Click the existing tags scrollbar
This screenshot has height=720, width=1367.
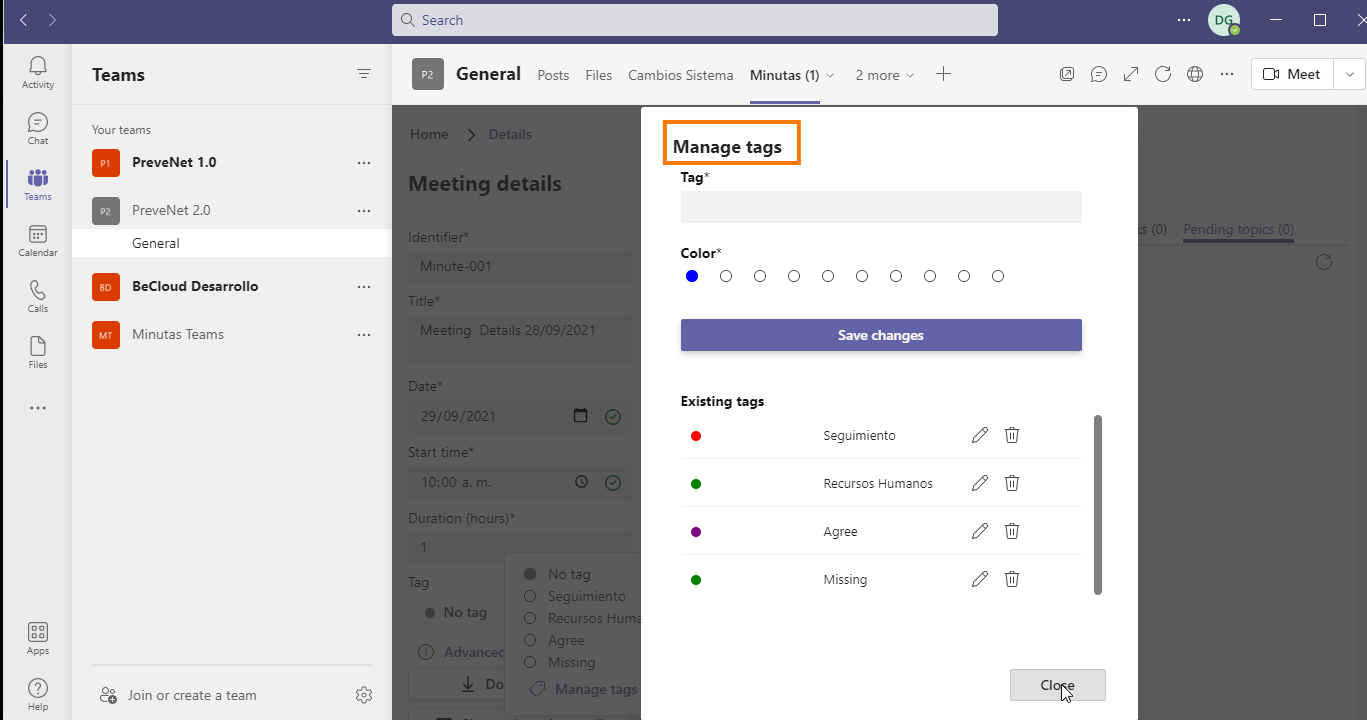(x=1098, y=505)
